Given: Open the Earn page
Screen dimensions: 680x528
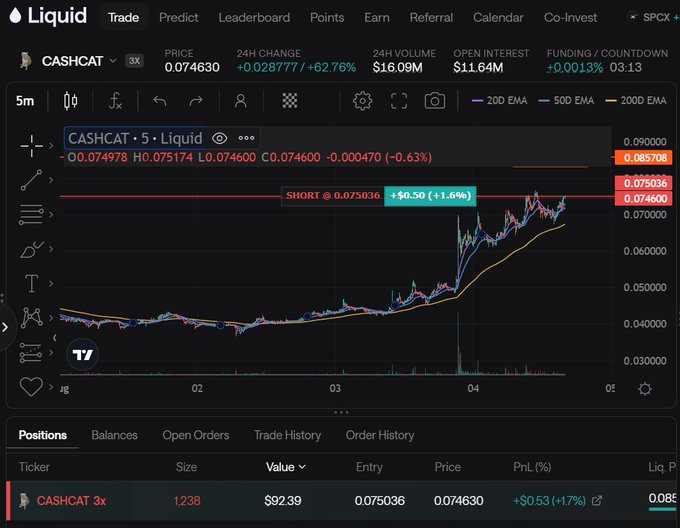Looking at the screenshot, I should pos(377,17).
